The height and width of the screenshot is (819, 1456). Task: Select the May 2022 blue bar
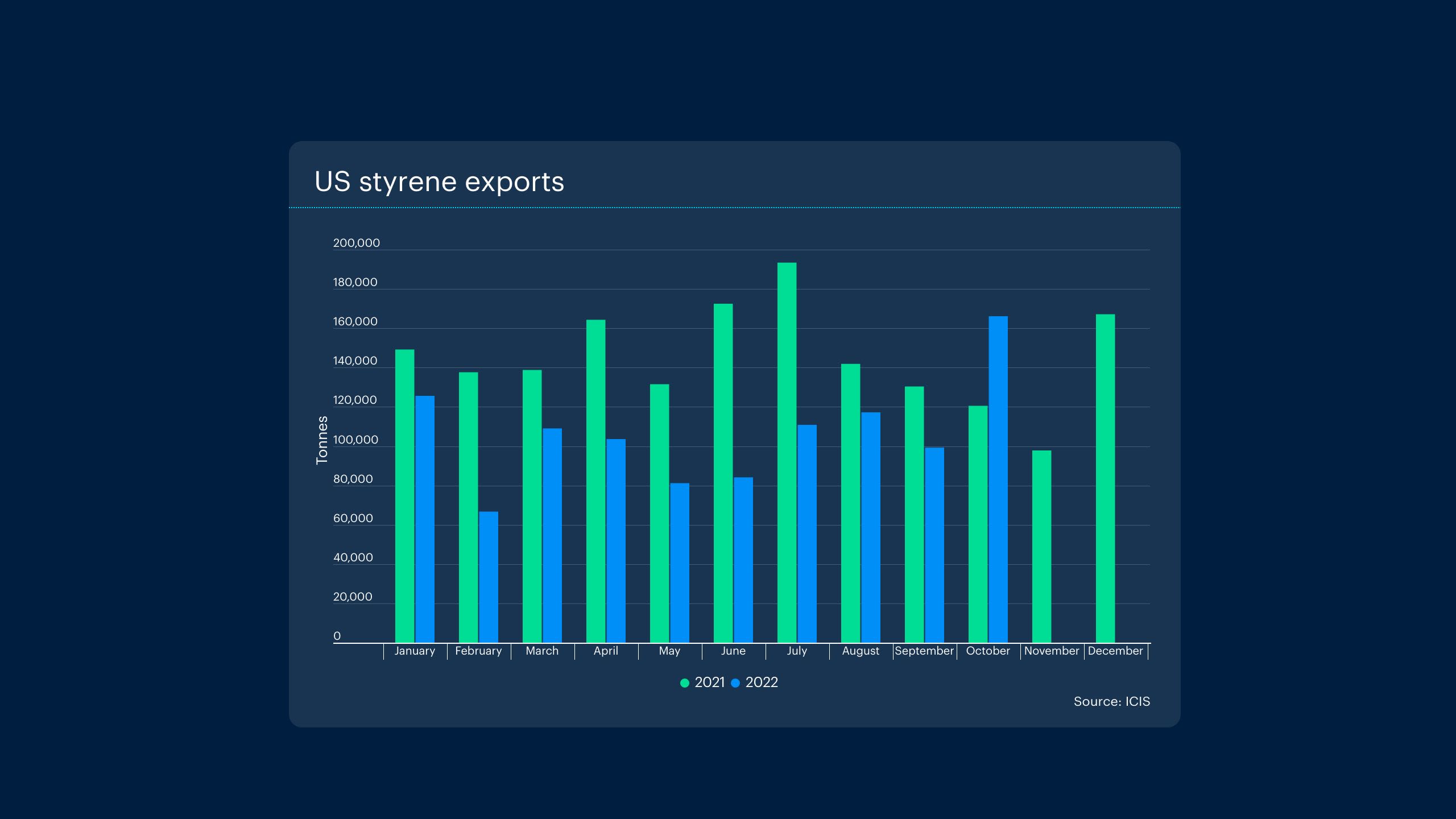tap(679, 562)
